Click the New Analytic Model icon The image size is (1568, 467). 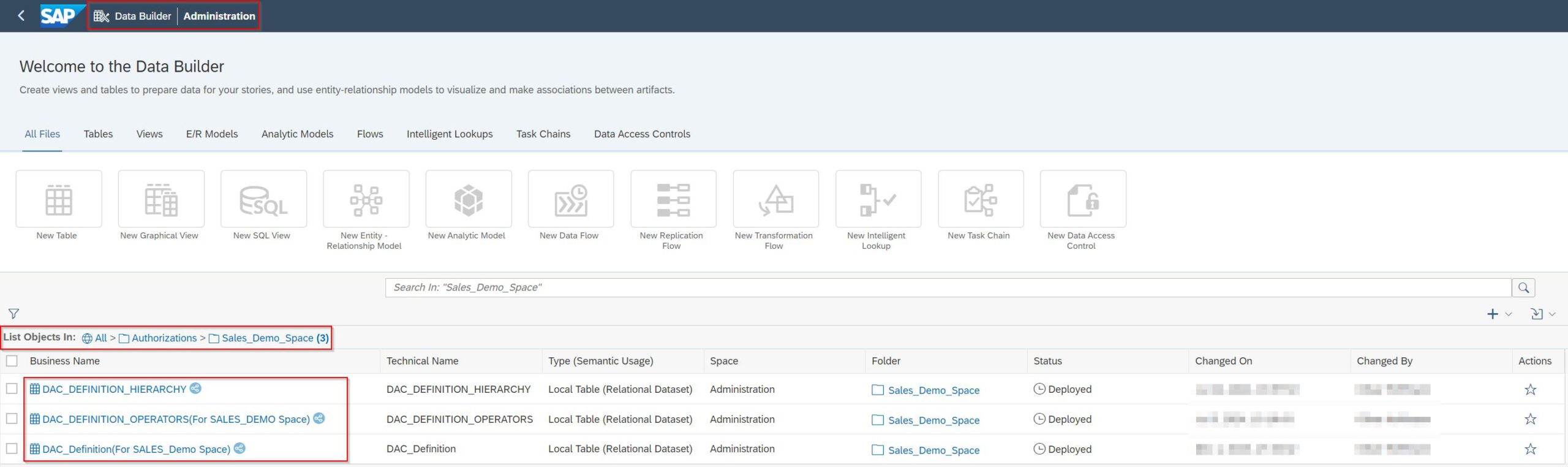(469, 199)
